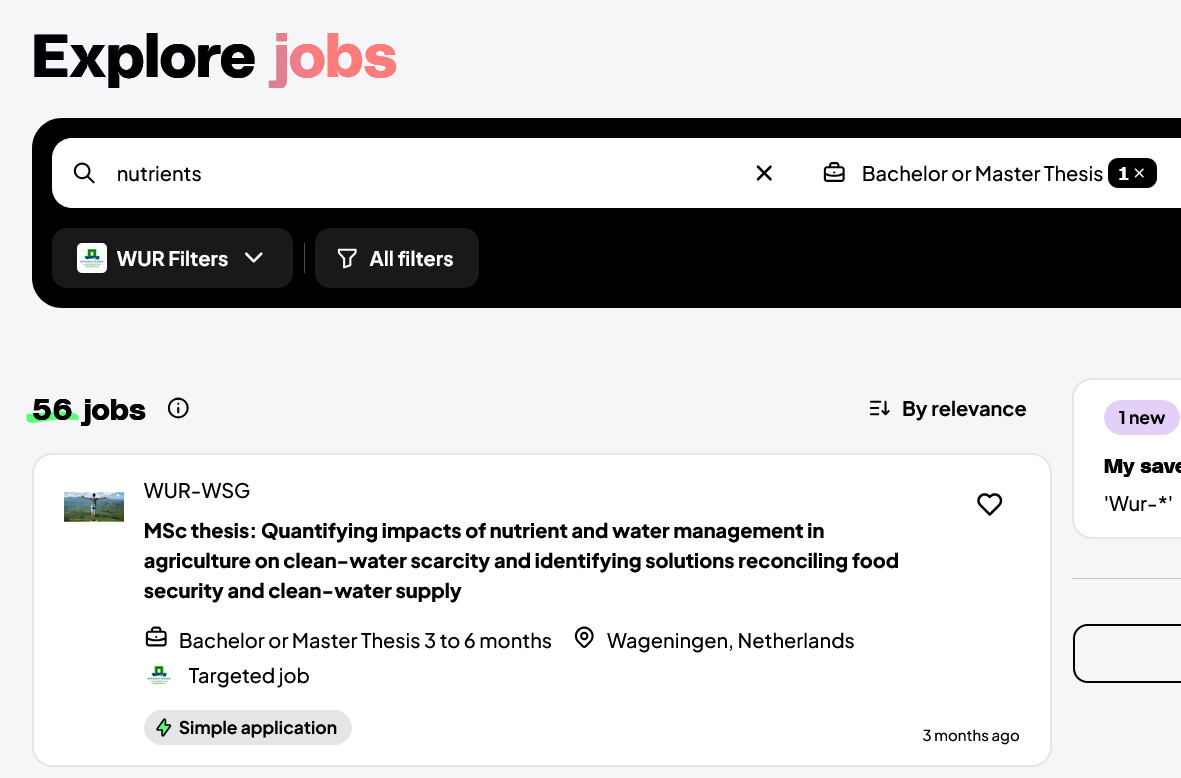This screenshot has width=1181, height=778.
Task: Open the 'Wur-*' saved search
Action: (1138, 502)
